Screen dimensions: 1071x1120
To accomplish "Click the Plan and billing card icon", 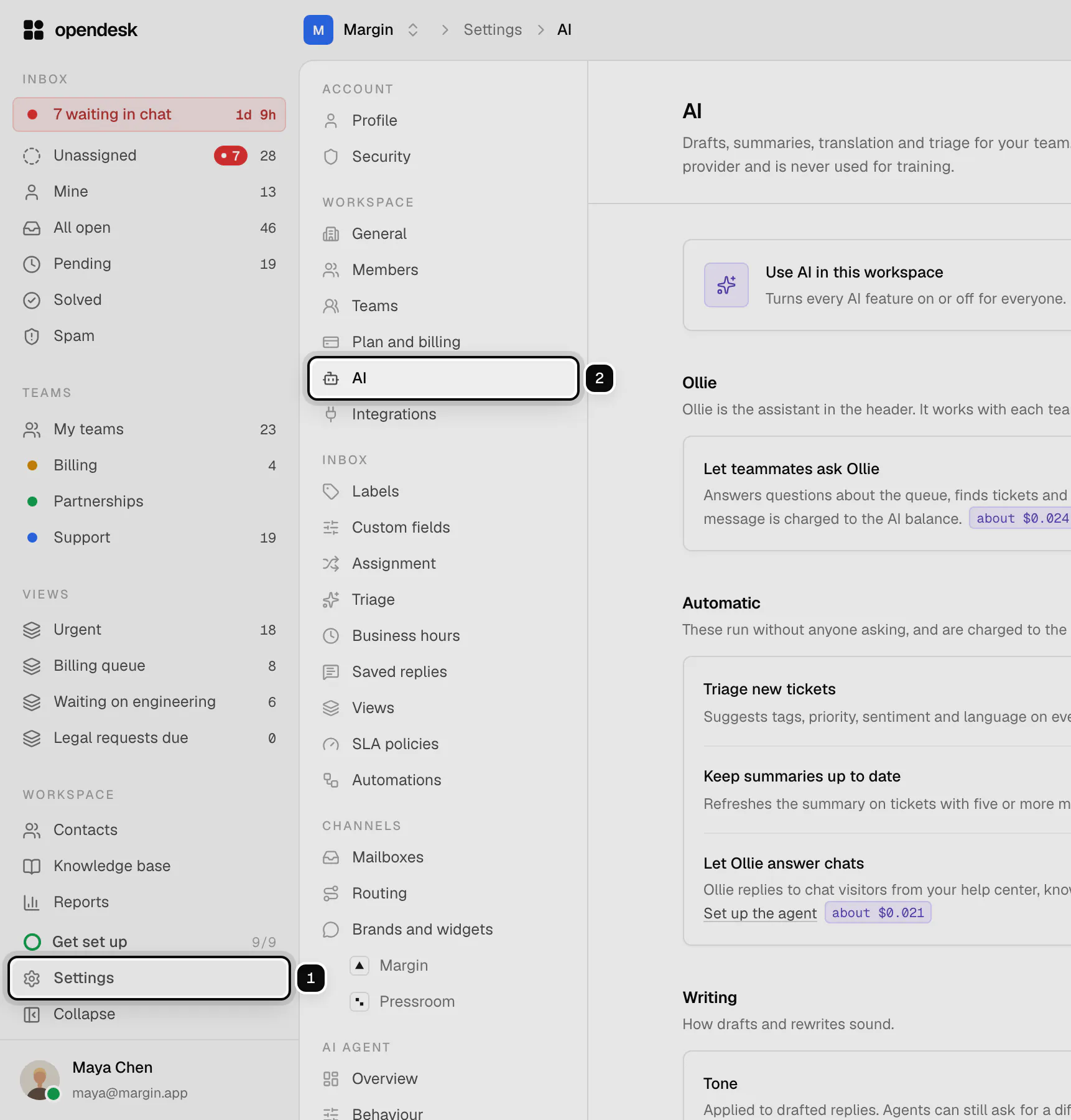I will click(x=331, y=342).
